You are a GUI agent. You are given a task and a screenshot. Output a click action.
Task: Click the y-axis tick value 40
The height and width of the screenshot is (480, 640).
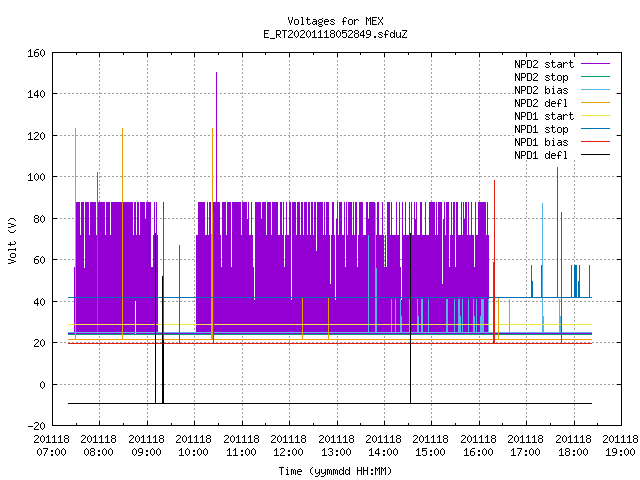[39, 302]
